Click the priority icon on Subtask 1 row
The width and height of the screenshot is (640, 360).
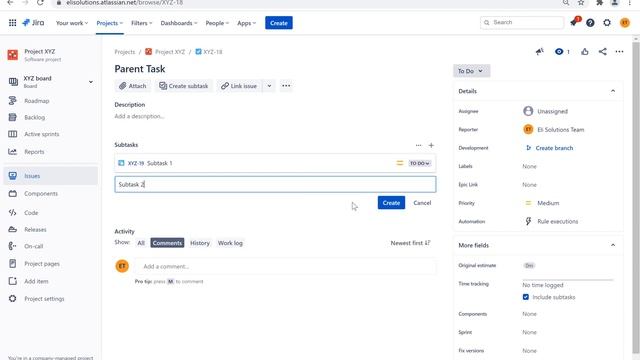[x=400, y=163]
